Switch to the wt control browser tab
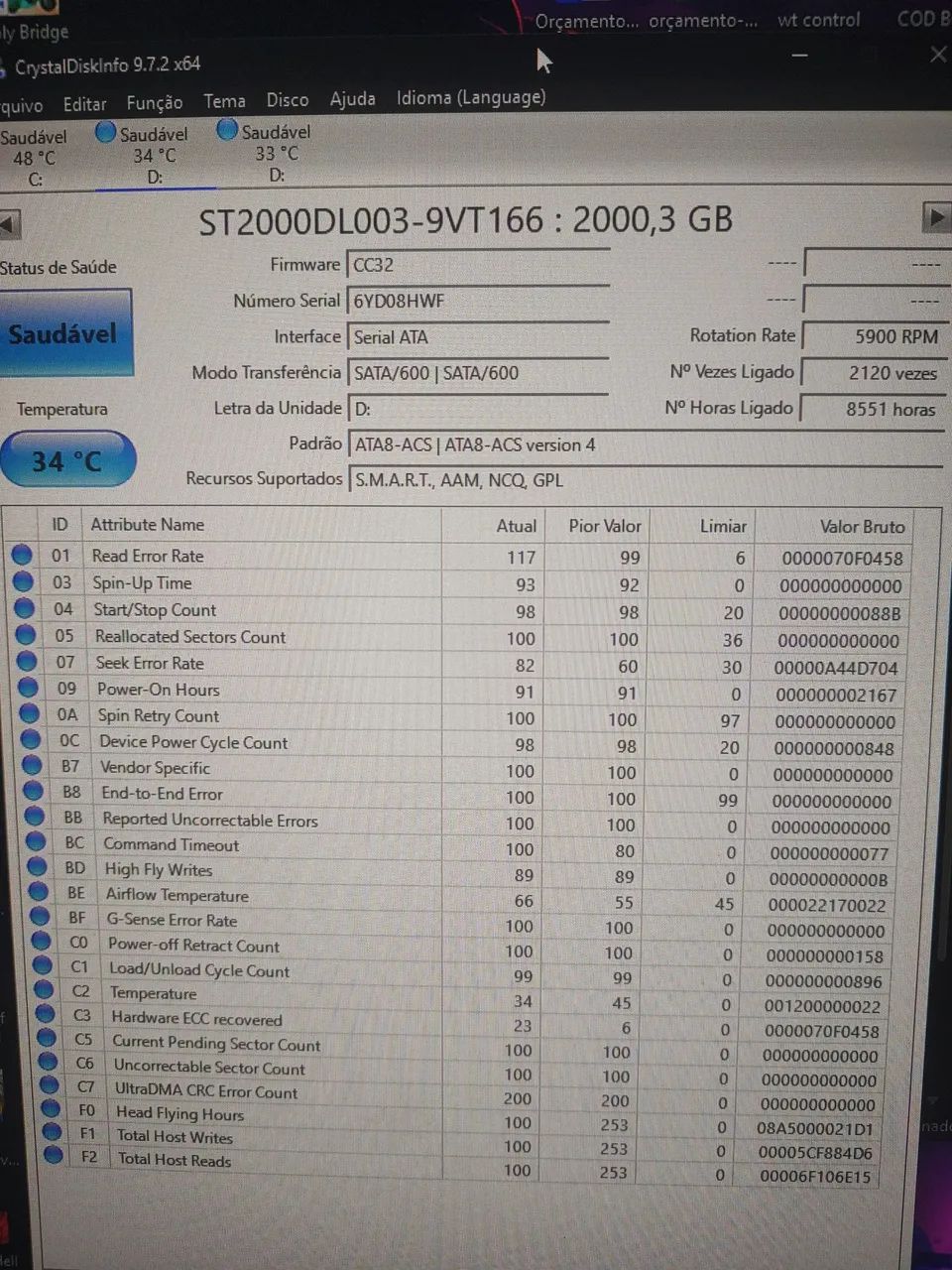Image resolution: width=952 pixels, height=1270 pixels. (819, 20)
